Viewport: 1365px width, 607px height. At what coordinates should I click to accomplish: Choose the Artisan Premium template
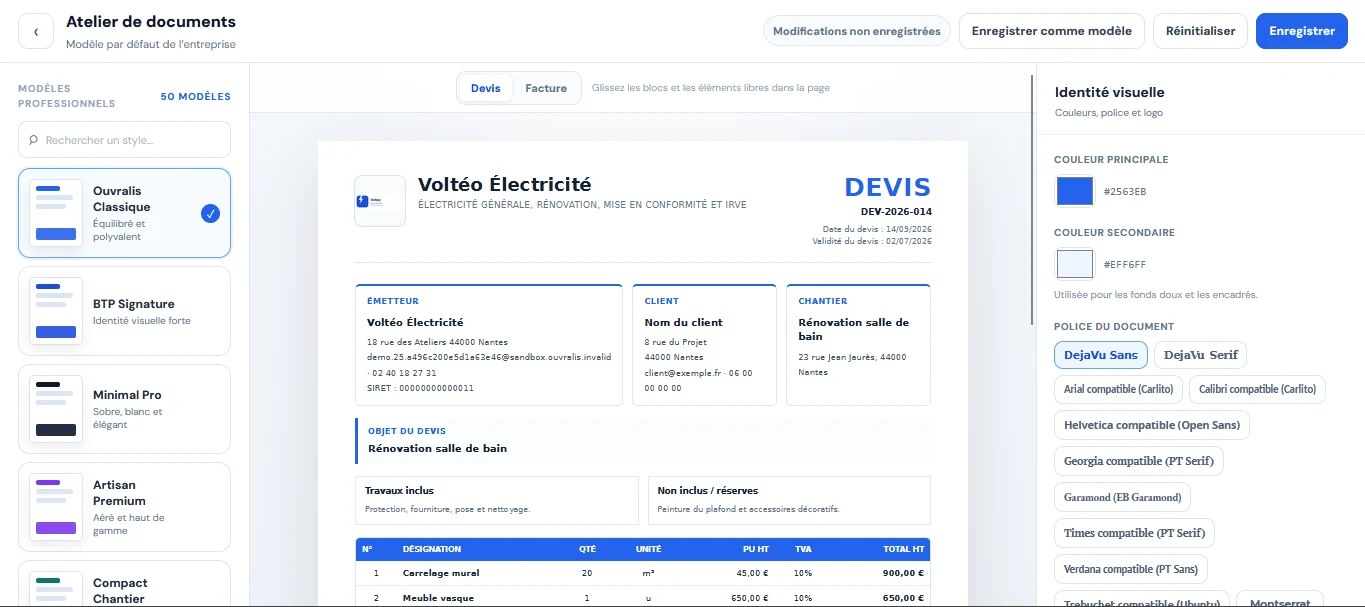click(x=124, y=507)
